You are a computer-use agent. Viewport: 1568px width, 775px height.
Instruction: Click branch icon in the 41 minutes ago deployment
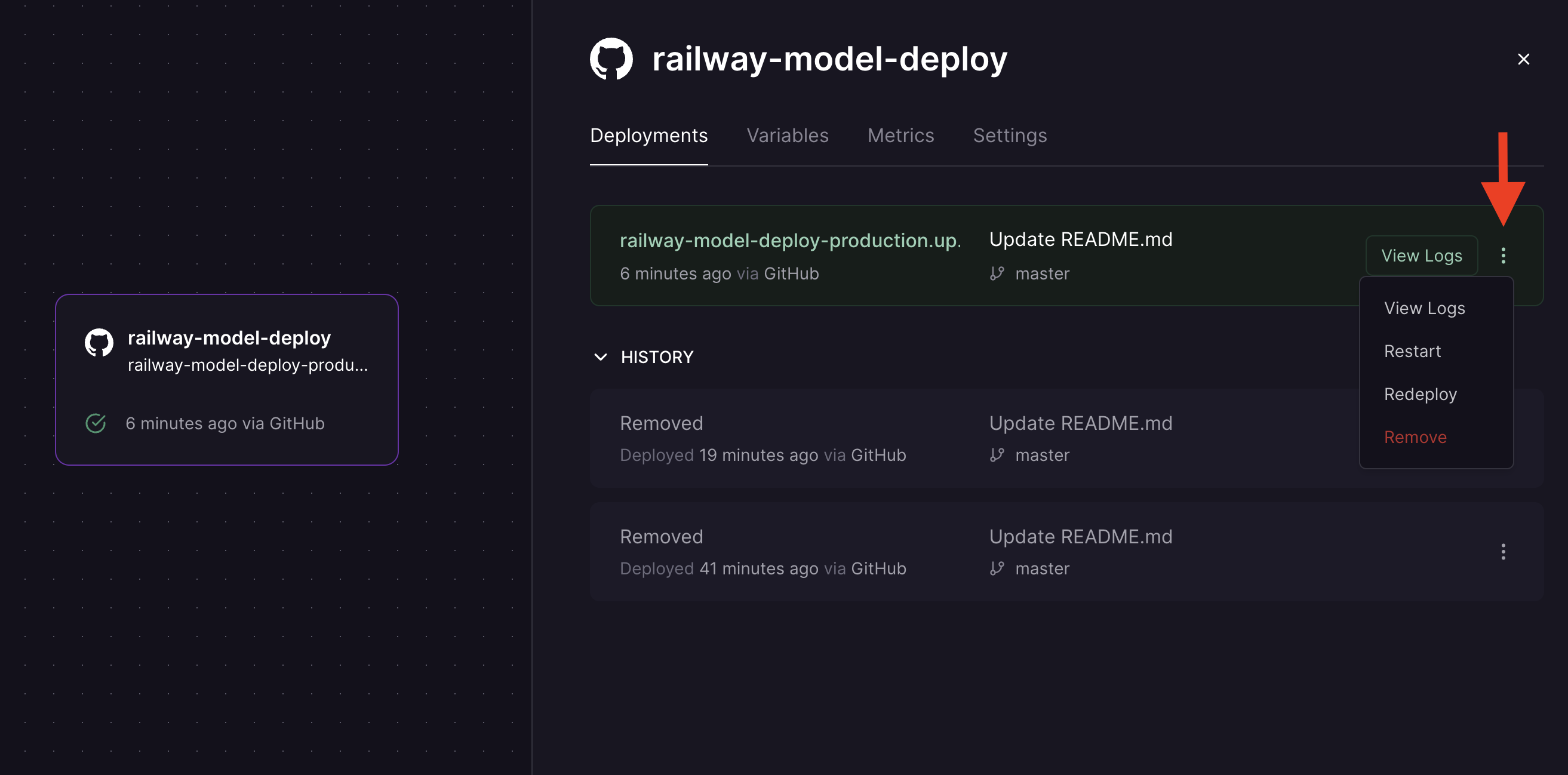[x=997, y=568]
